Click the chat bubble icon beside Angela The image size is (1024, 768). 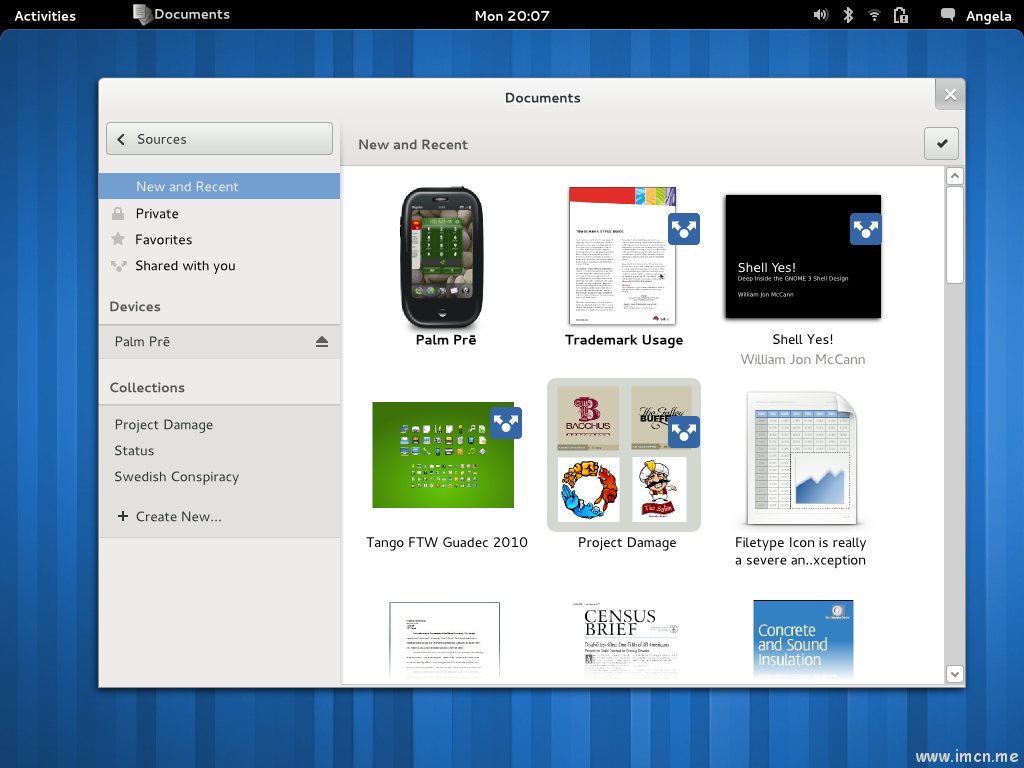pyautogui.click(x=948, y=15)
